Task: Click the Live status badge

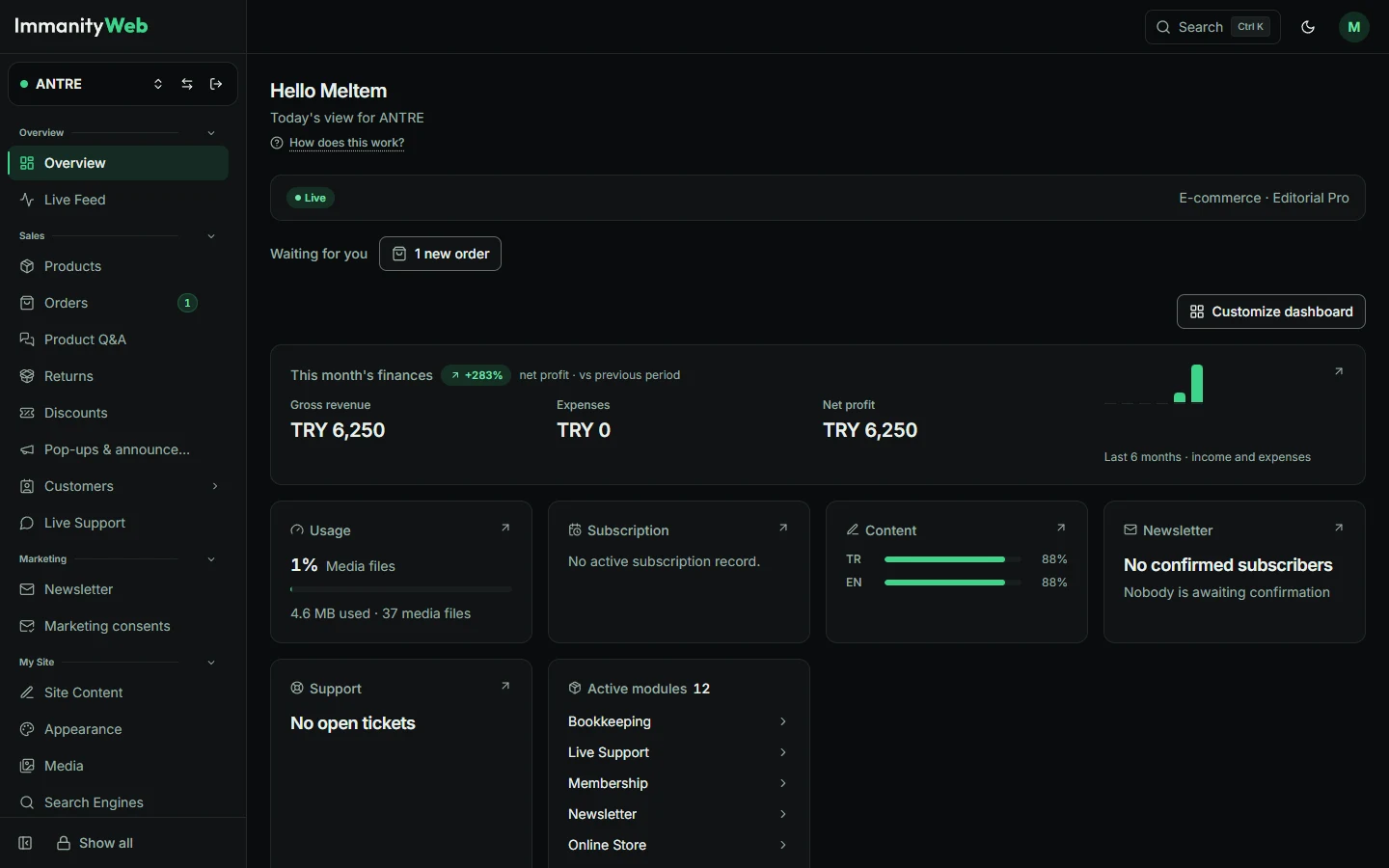Action: pos(311,198)
